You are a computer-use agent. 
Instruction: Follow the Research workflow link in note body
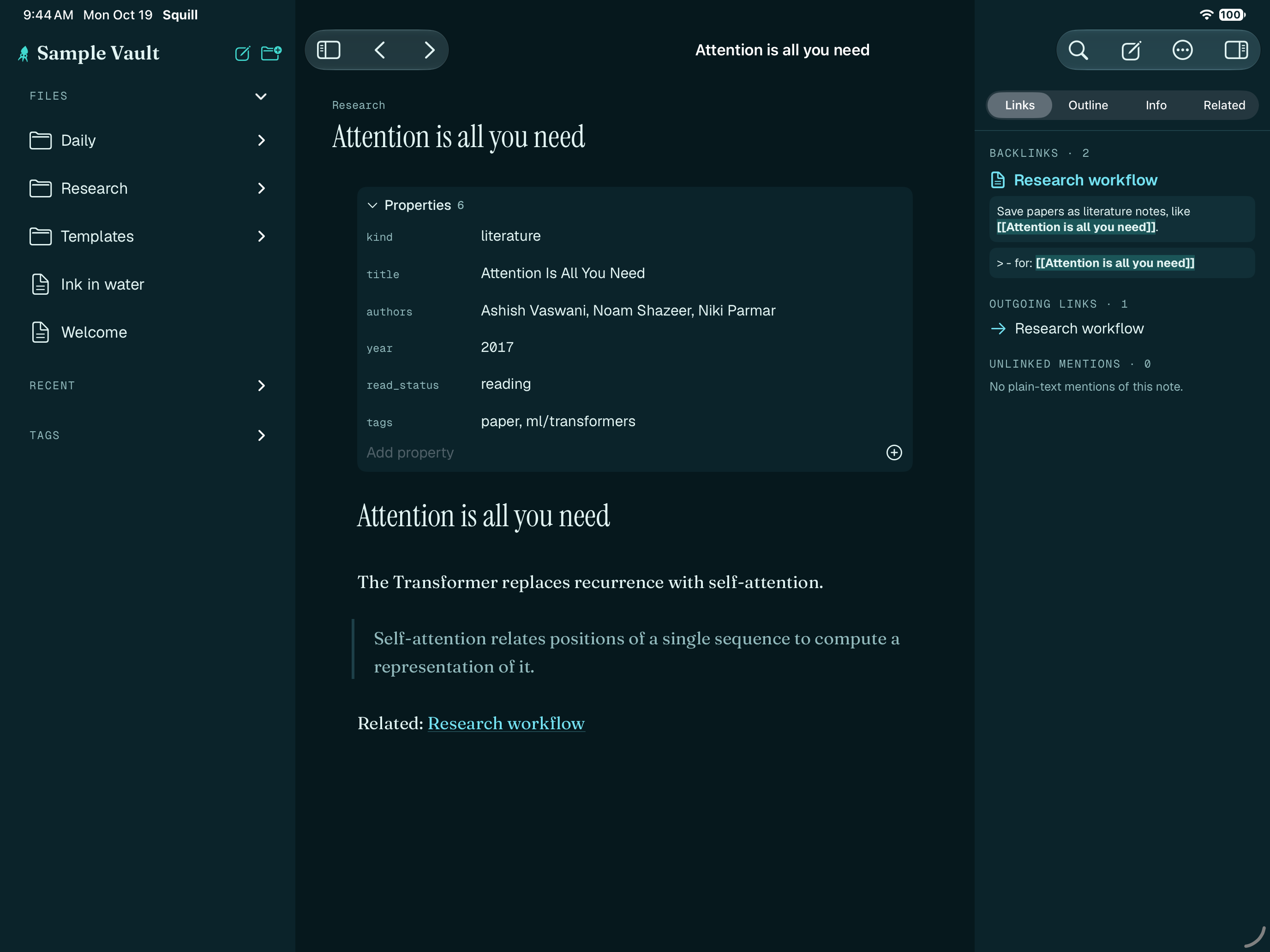coord(506,724)
